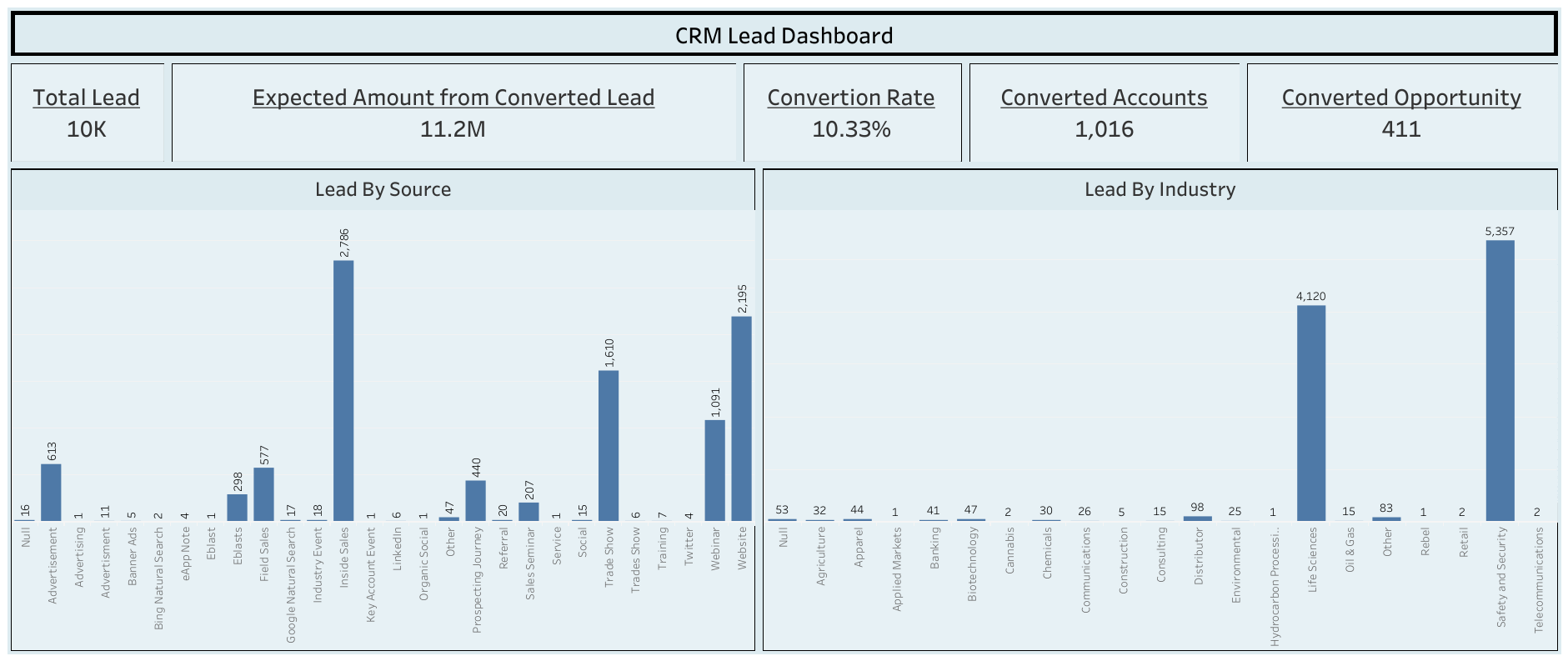The height and width of the screenshot is (661, 1568).
Task: Click the Prospecting Journey axis label
Action: (477, 580)
